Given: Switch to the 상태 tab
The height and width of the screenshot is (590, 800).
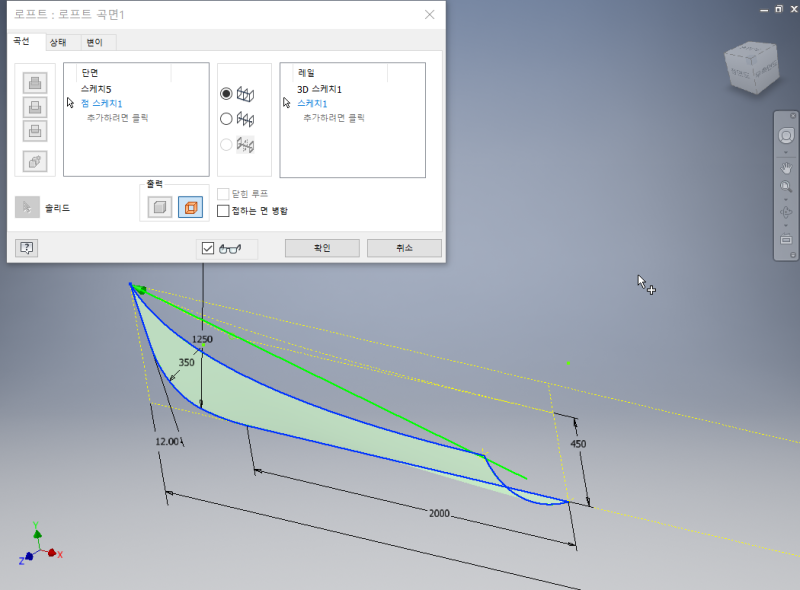Looking at the screenshot, I should click(58, 42).
